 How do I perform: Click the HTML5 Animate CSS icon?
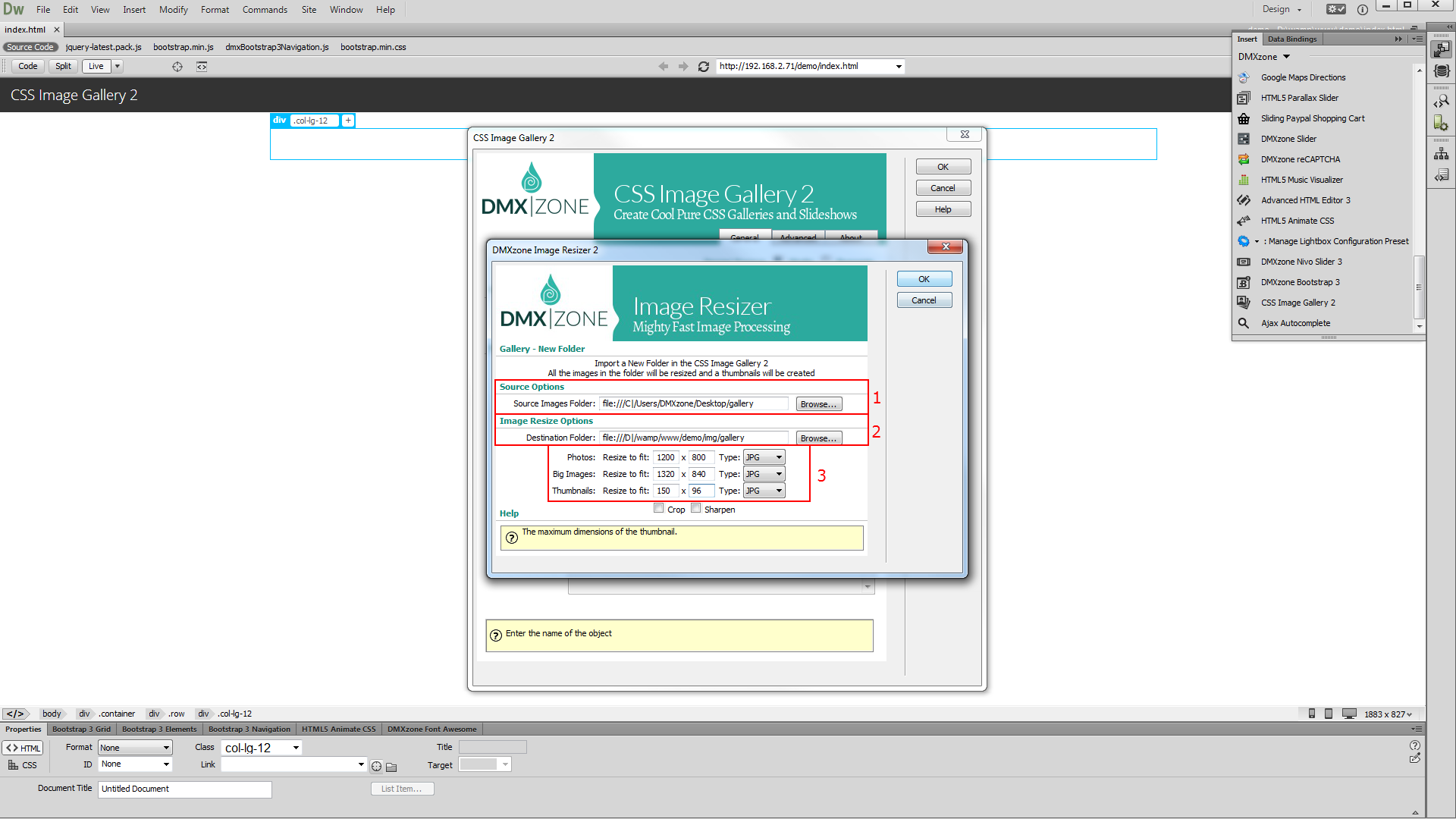pyautogui.click(x=1244, y=221)
